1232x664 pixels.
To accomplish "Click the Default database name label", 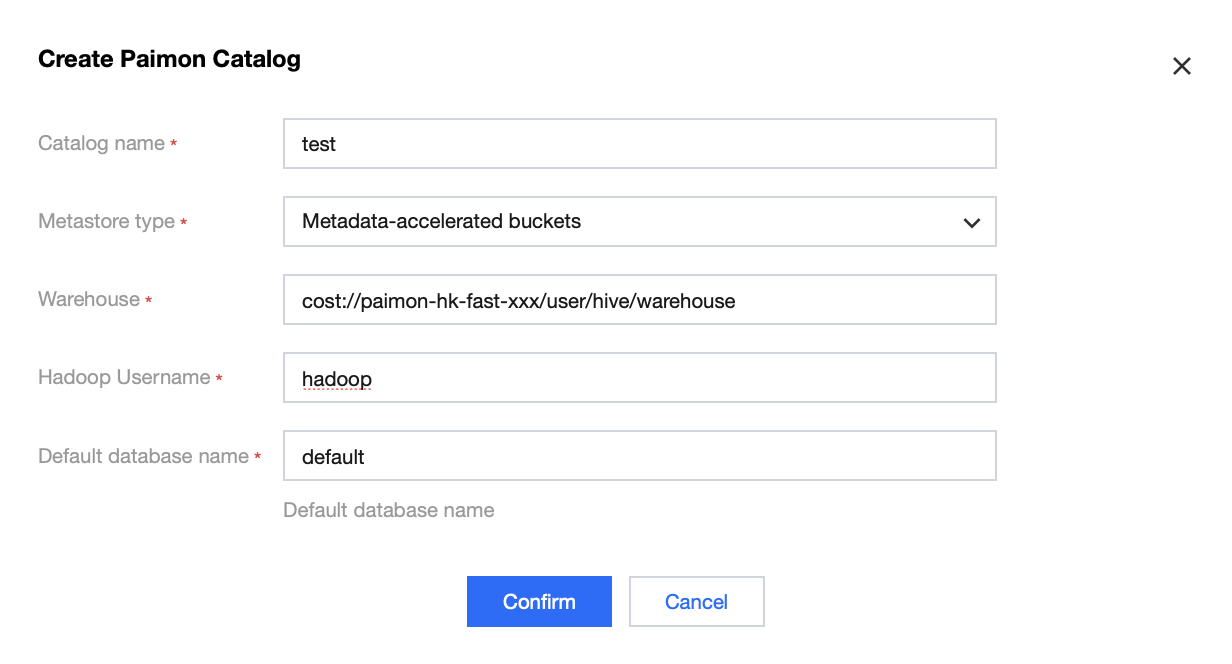I will [143, 456].
